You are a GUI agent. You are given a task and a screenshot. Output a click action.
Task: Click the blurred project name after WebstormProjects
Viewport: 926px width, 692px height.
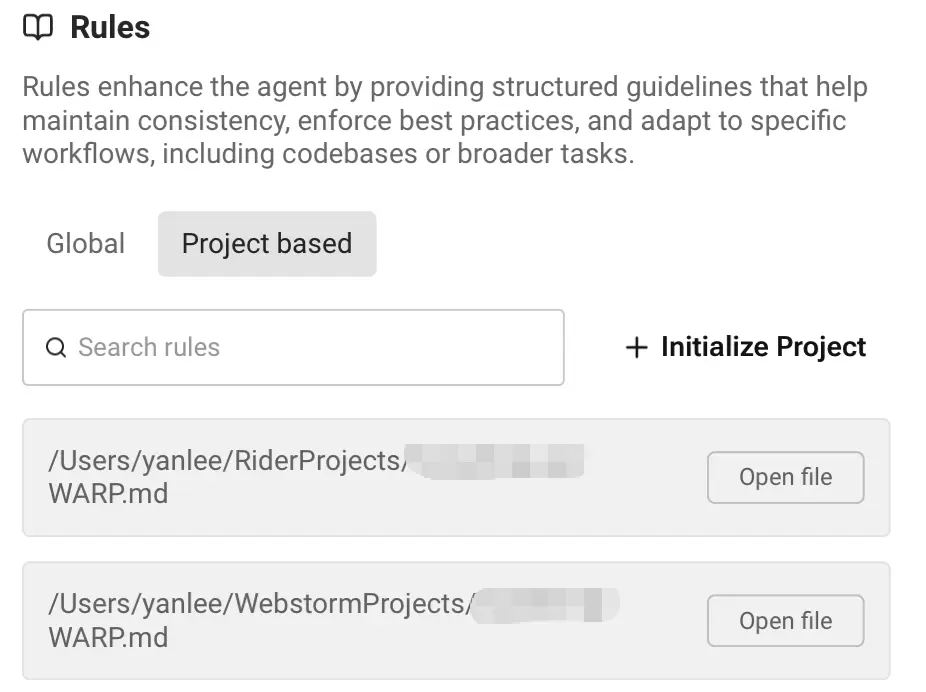(x=546, y=604)
